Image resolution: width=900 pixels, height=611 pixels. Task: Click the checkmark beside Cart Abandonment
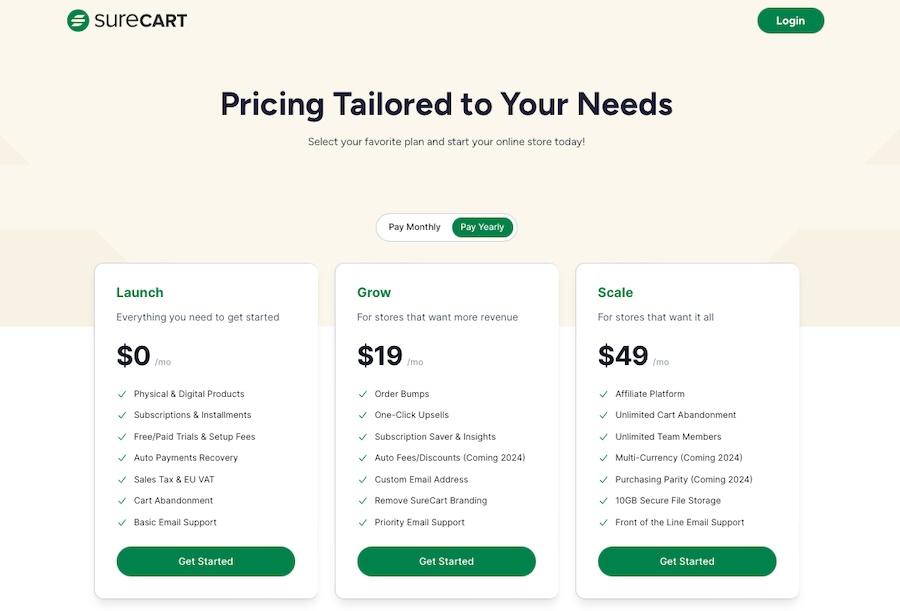122,501
